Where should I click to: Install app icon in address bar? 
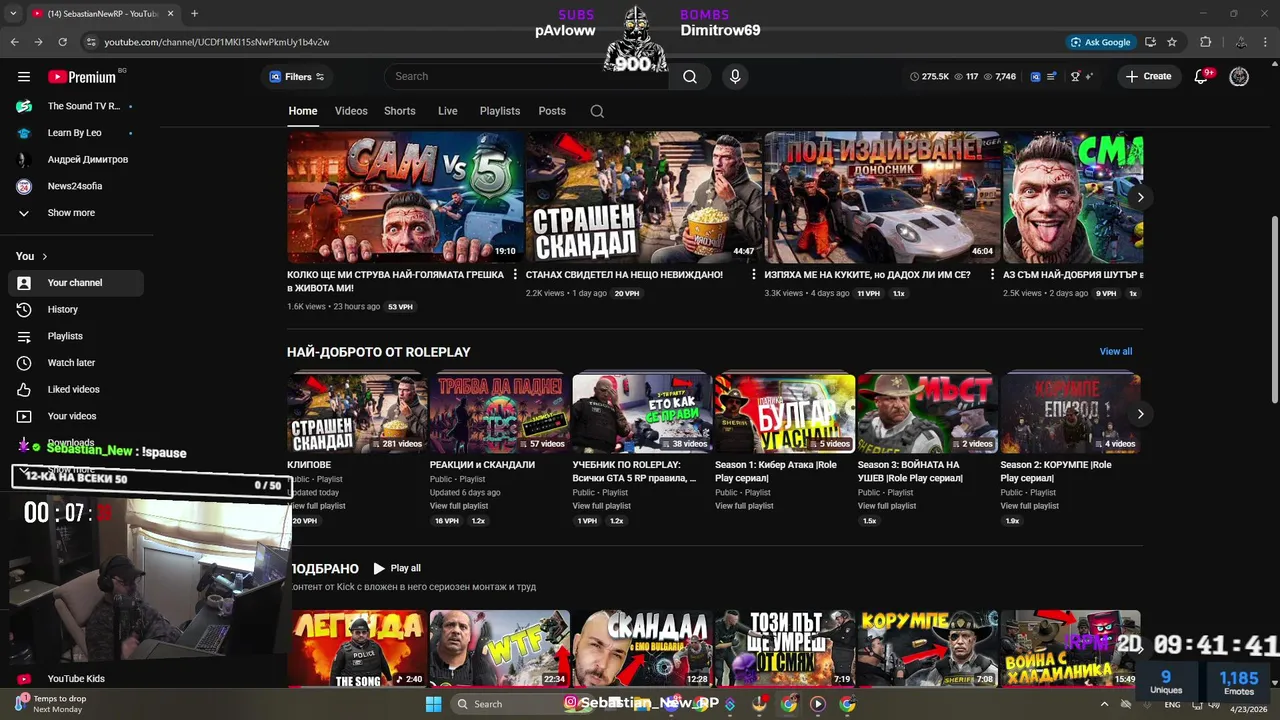(x=1150, y=42)
